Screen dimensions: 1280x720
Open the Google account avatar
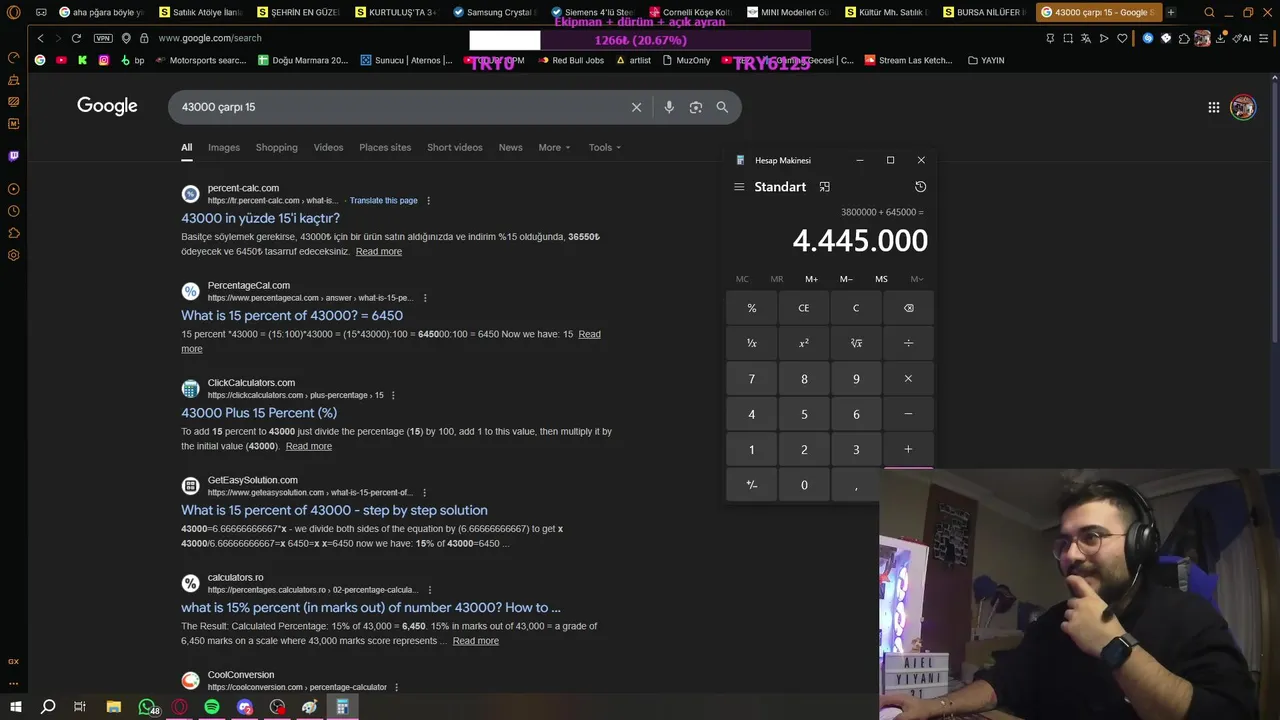[1243, 107]
